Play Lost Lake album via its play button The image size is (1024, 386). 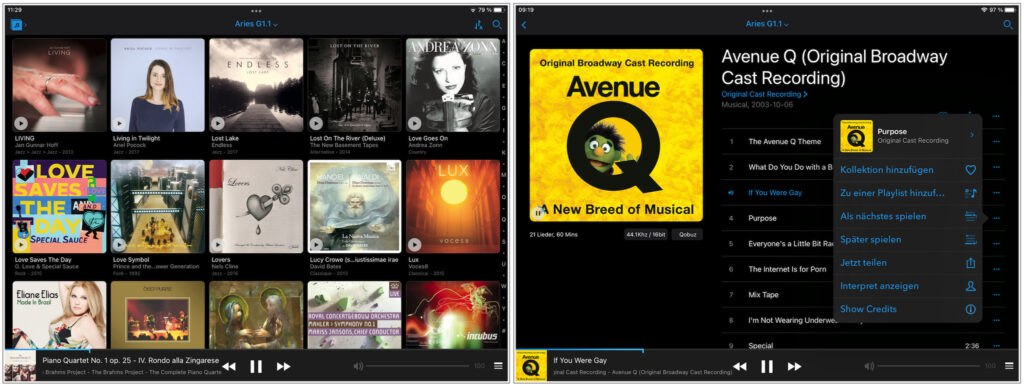(x=217, y=123)
